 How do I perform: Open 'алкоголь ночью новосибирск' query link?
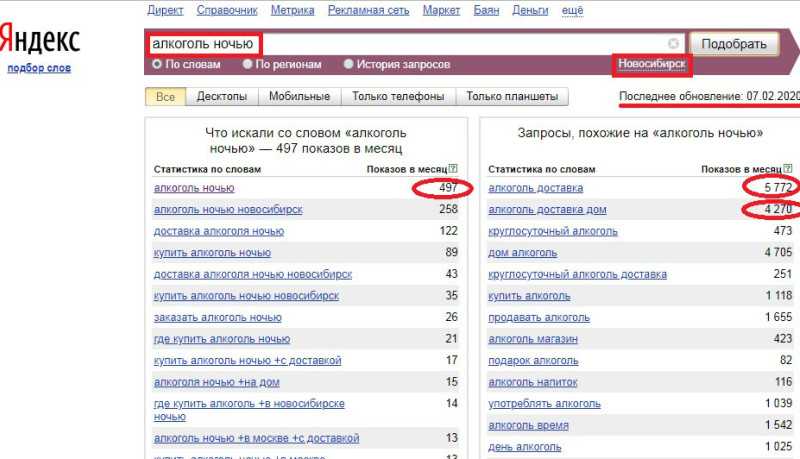point(228,210)
